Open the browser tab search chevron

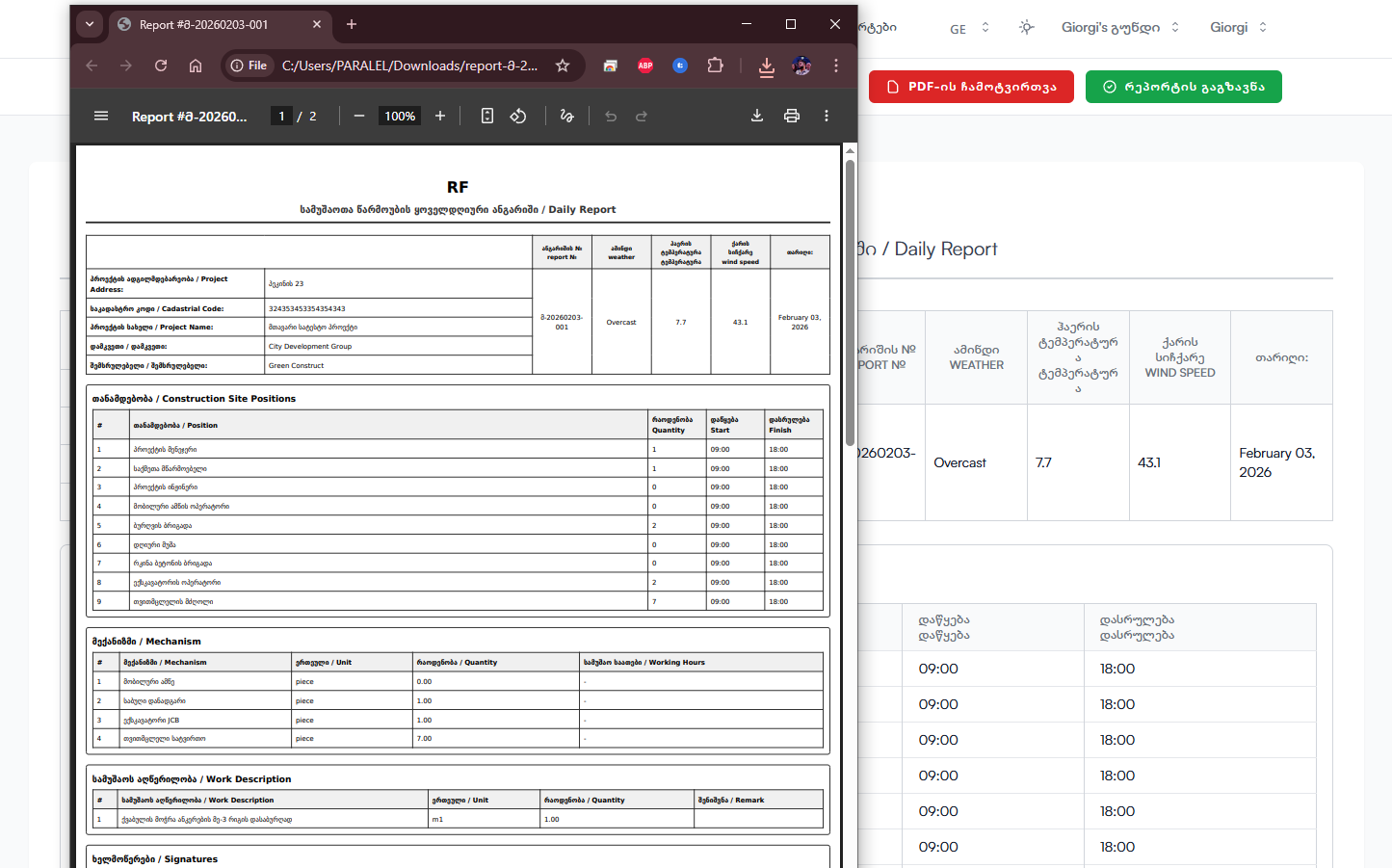point(90,24)
